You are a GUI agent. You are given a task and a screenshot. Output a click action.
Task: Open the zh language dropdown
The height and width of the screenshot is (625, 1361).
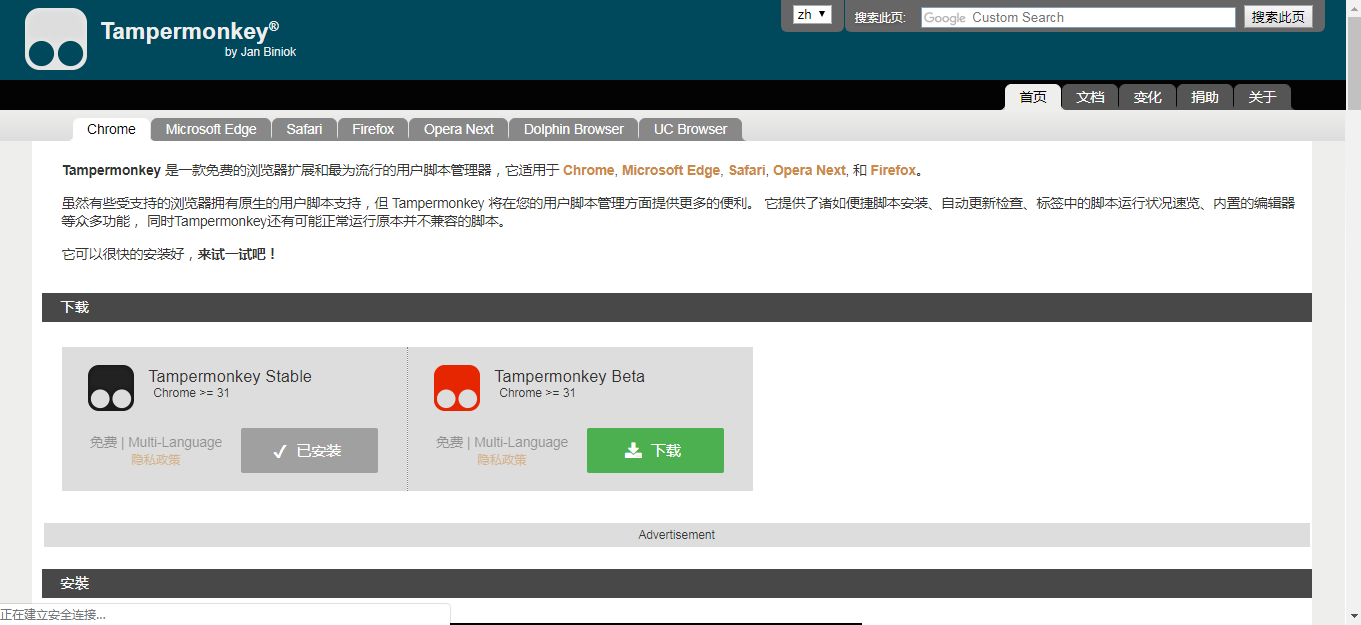pos(812,15)
